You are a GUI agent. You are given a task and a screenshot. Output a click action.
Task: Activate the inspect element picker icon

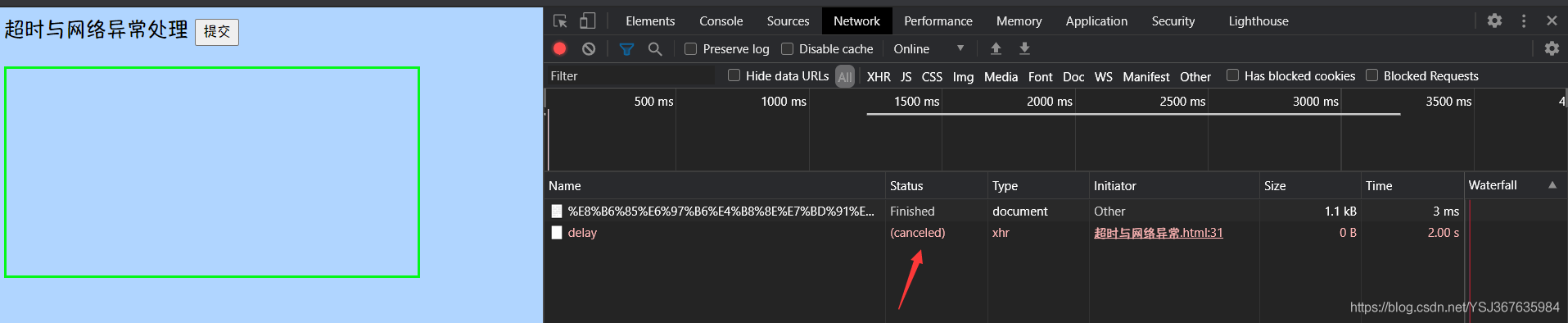coord(560,21)
